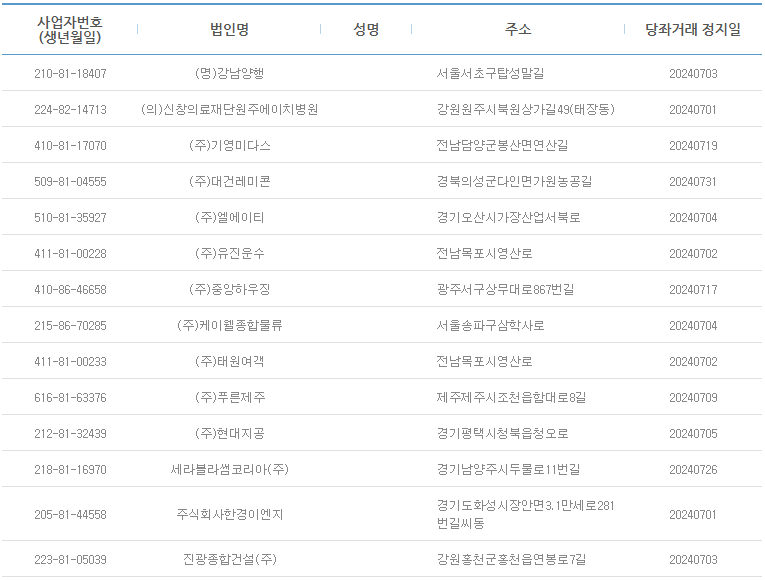Click suspension date 20240726
Image resolution: width=765 pixels, height=581 pixels.
(x=693, y=470)
